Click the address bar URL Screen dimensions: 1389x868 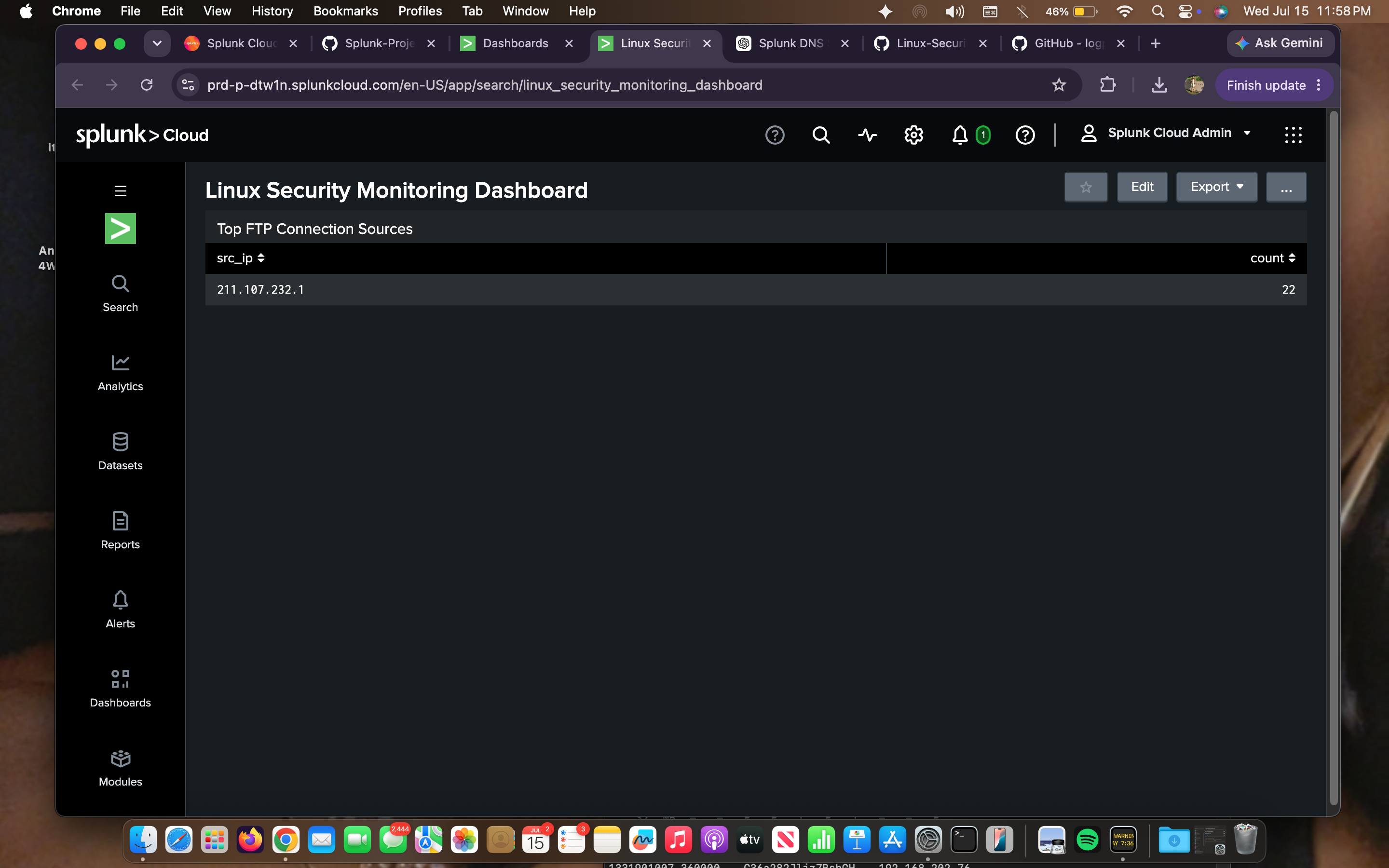point(484,85)
